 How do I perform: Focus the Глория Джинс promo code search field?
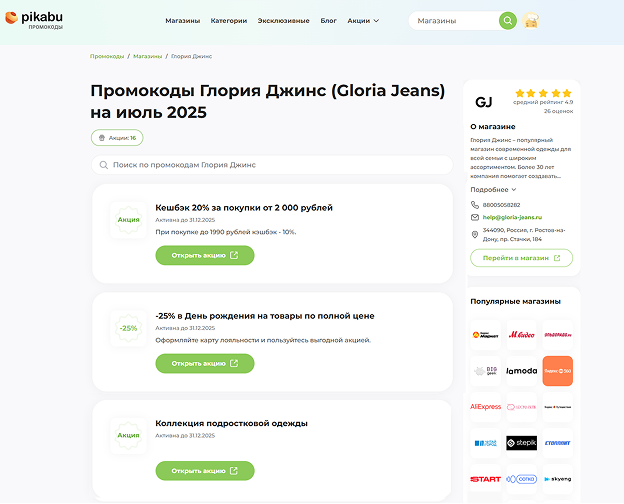pos(272,165)
